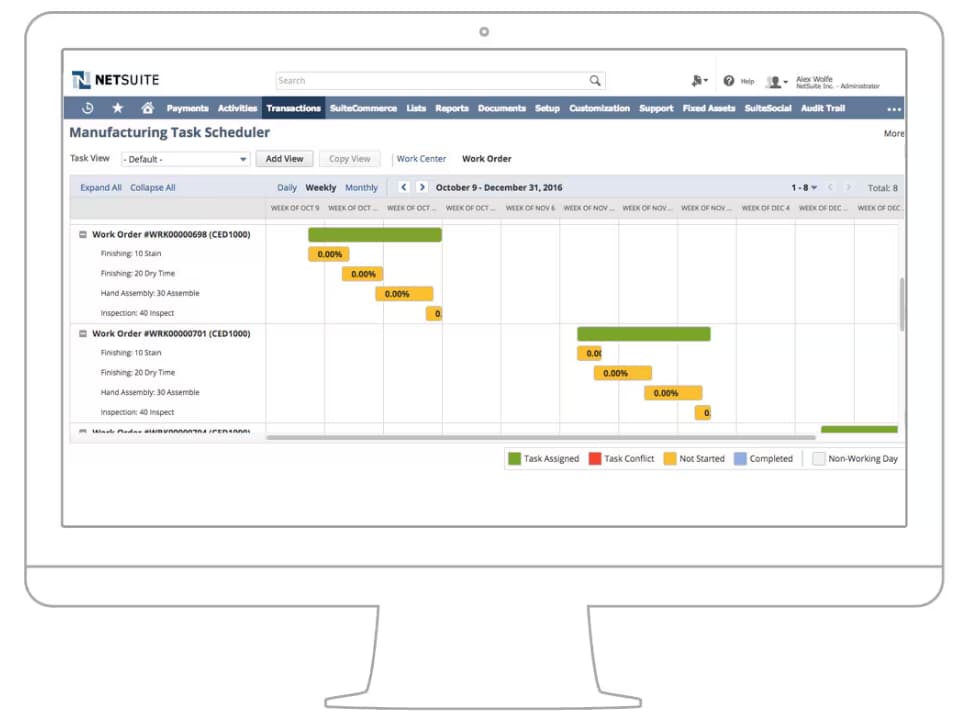Open the SuiteCommerce menu

(363, 108)
